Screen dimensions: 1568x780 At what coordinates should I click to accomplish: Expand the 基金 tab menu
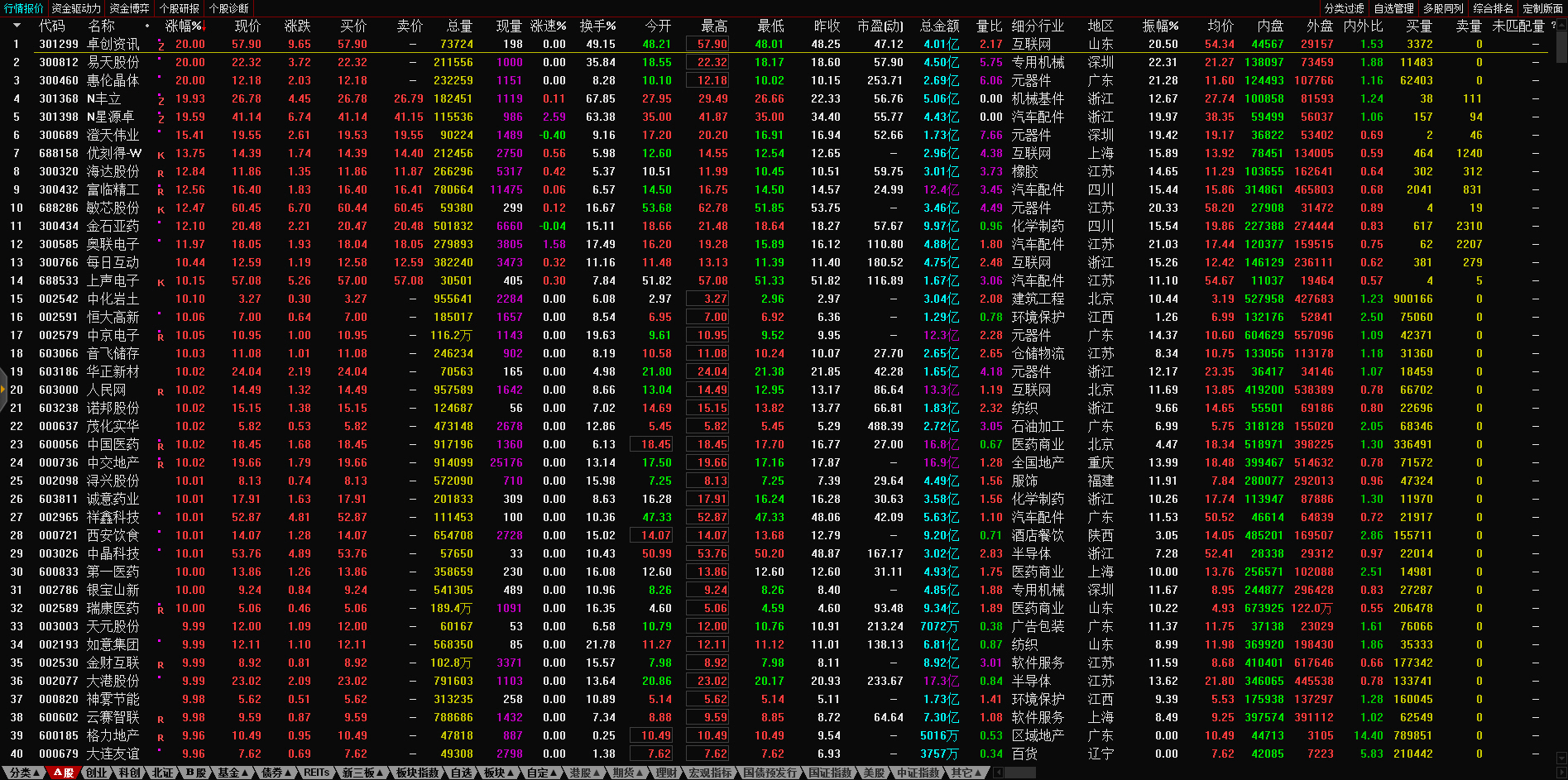233,773
